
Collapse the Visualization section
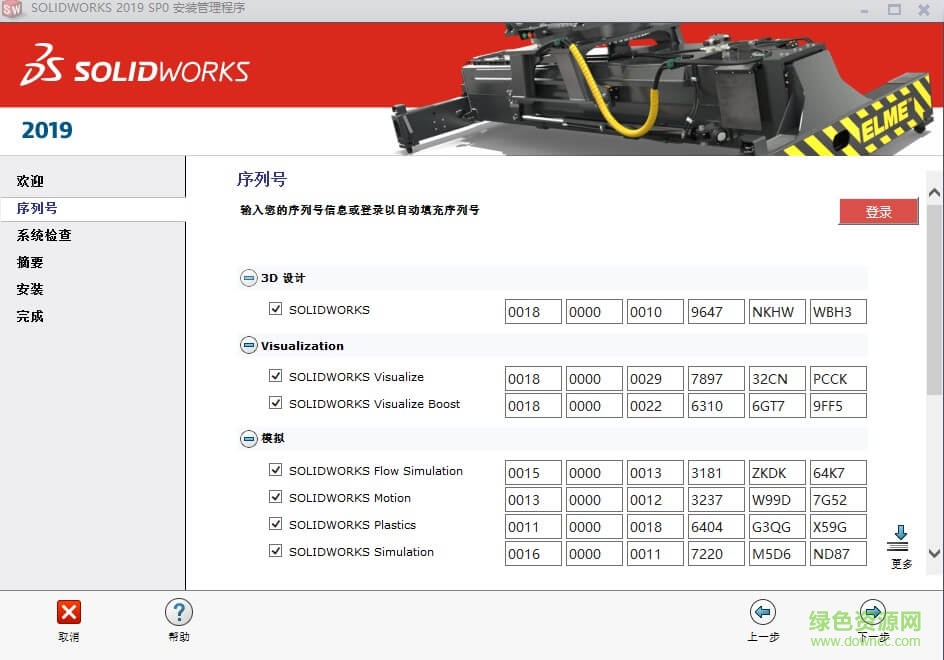(248, 346)
